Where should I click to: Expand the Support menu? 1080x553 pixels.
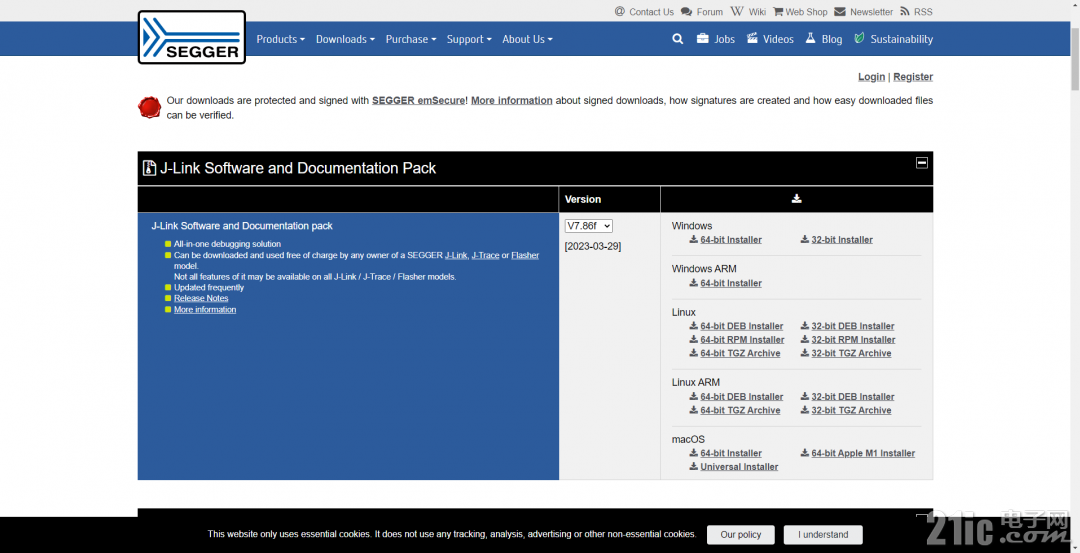click(469, 39)
